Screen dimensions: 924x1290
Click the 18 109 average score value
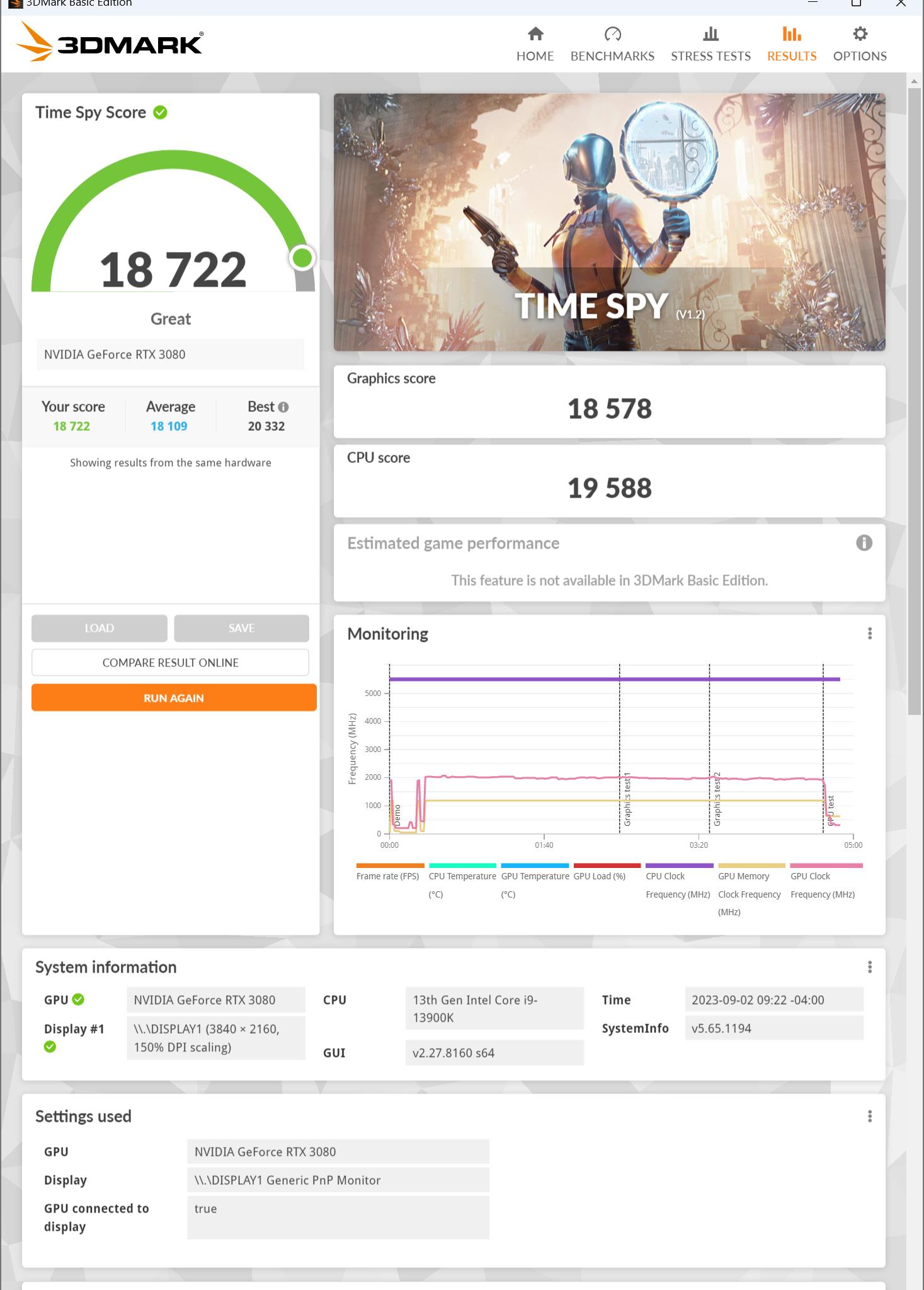[169, 426]
